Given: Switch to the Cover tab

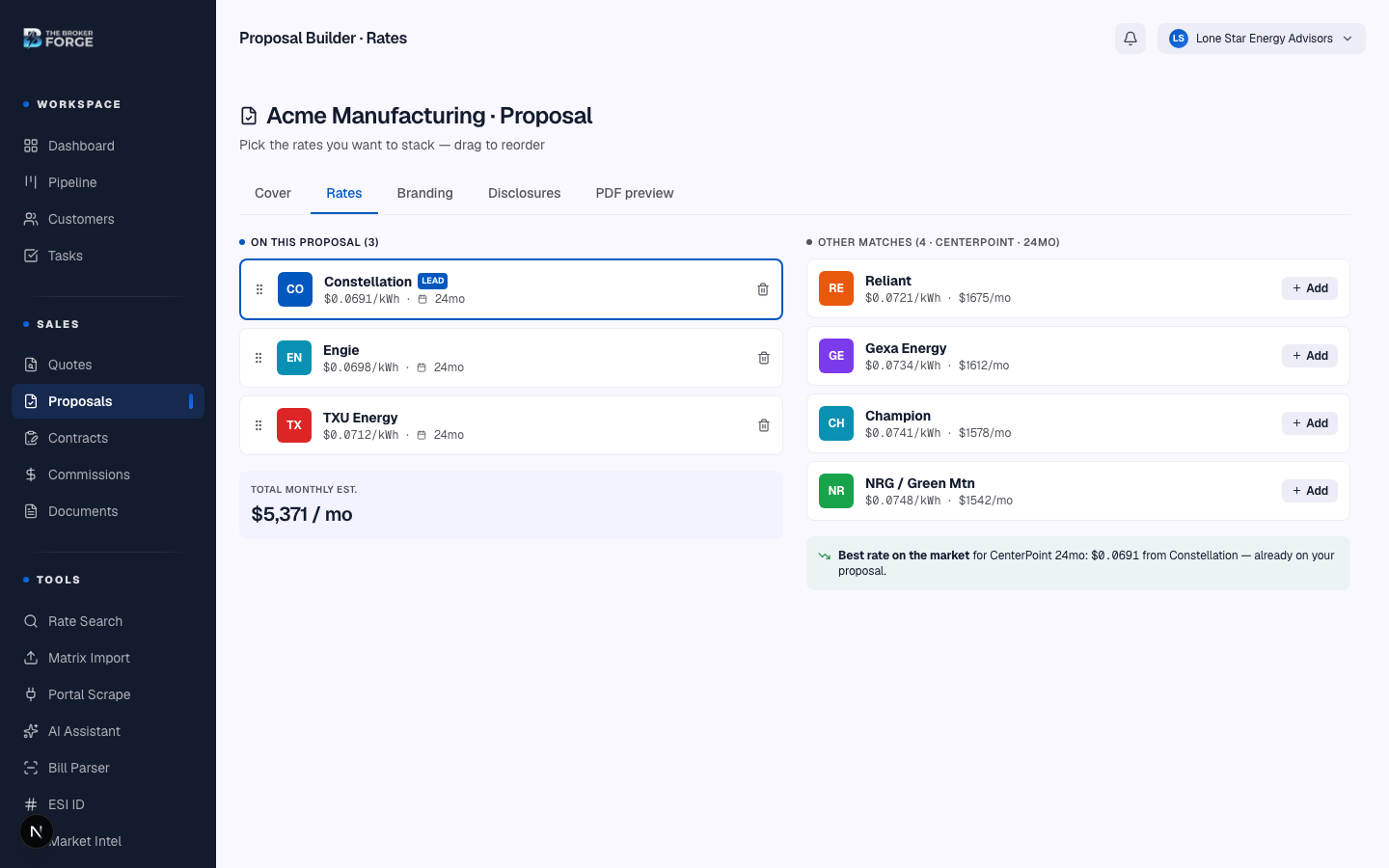Looking at the screenshot, I should coord(273,193).
